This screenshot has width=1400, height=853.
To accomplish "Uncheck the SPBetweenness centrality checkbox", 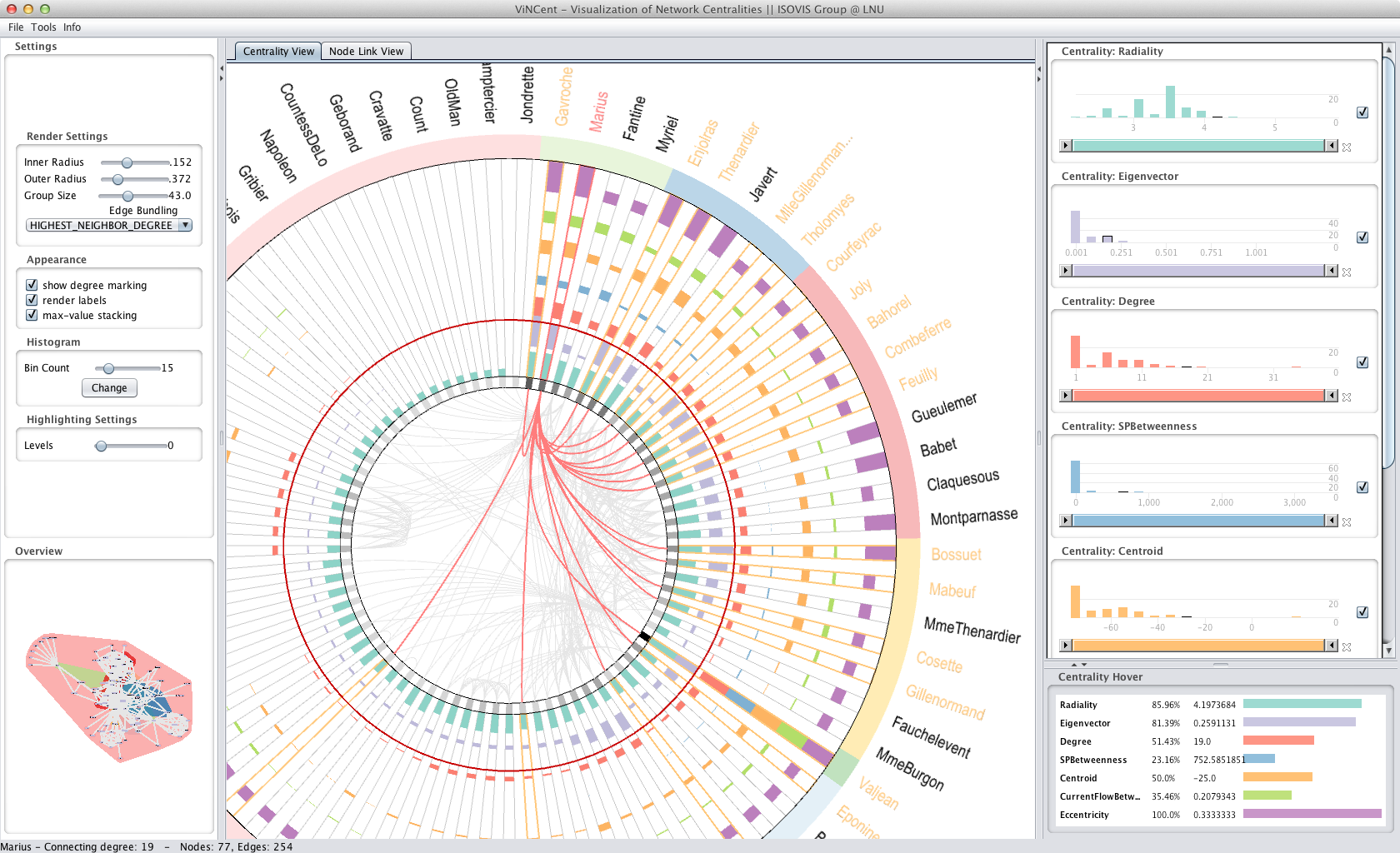I will coord(1362,487).
